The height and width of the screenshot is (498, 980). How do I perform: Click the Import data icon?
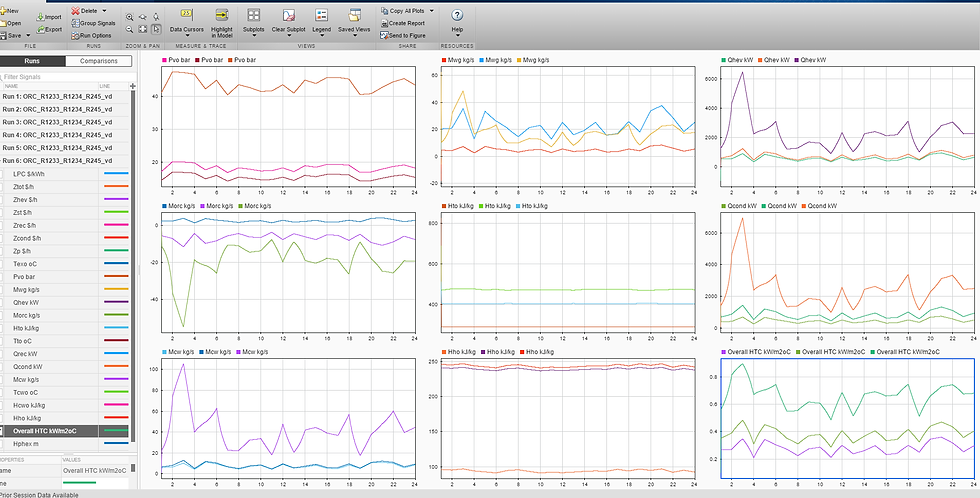coord(41,17)
